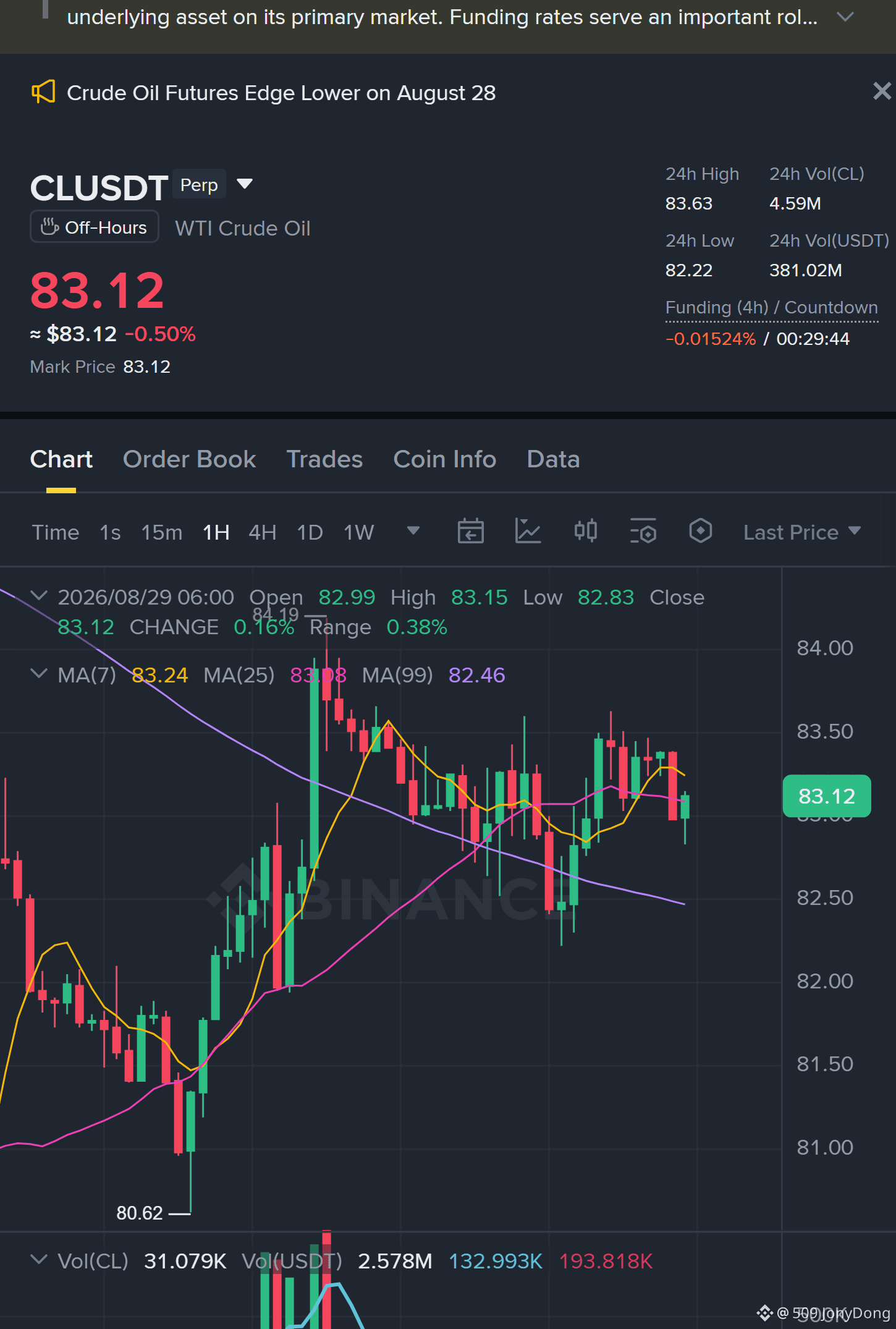Click the 83.50 price axis label

pyautogui.click(x=825, y=731)
